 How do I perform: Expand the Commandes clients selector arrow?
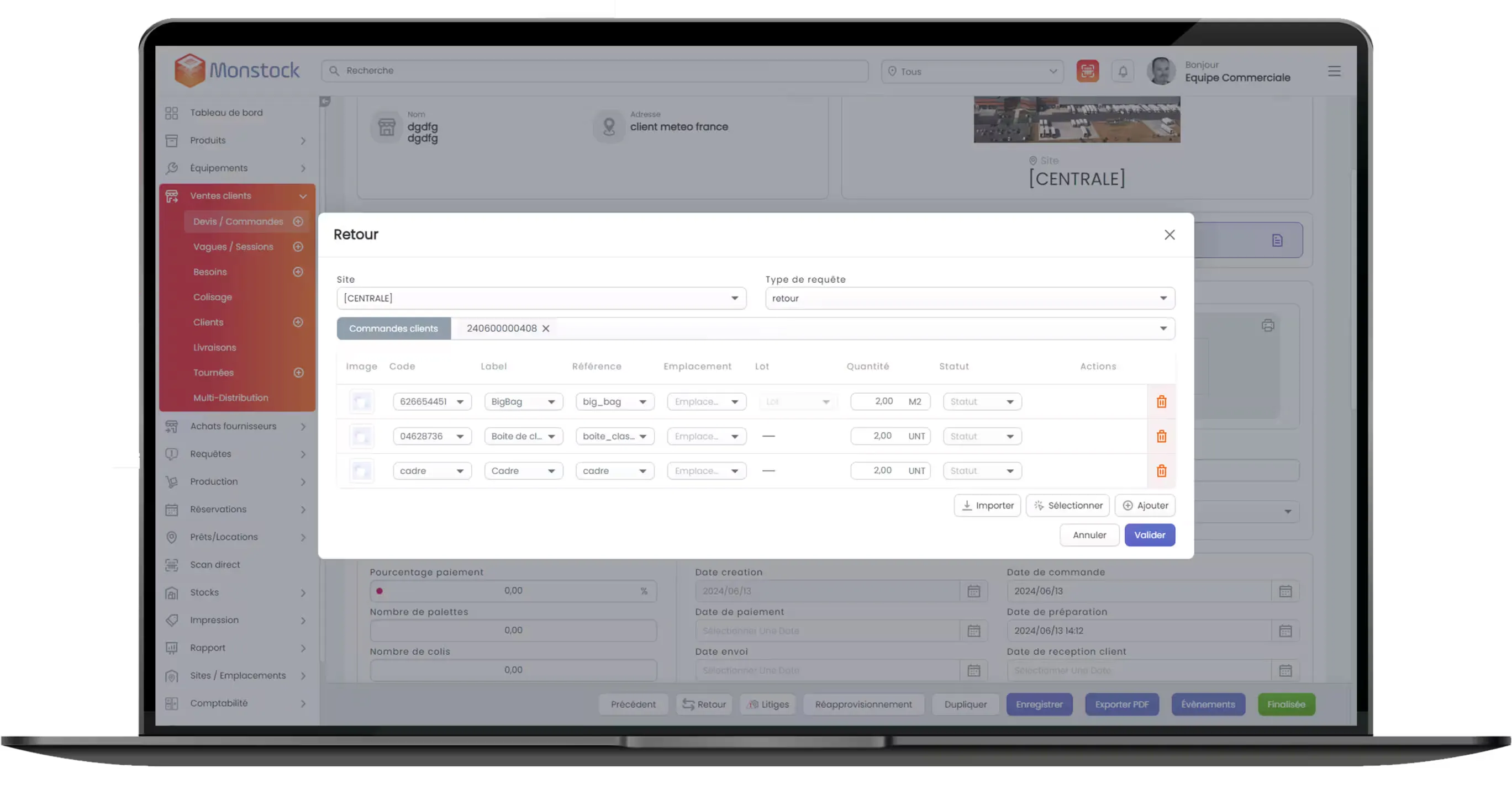1163,328
